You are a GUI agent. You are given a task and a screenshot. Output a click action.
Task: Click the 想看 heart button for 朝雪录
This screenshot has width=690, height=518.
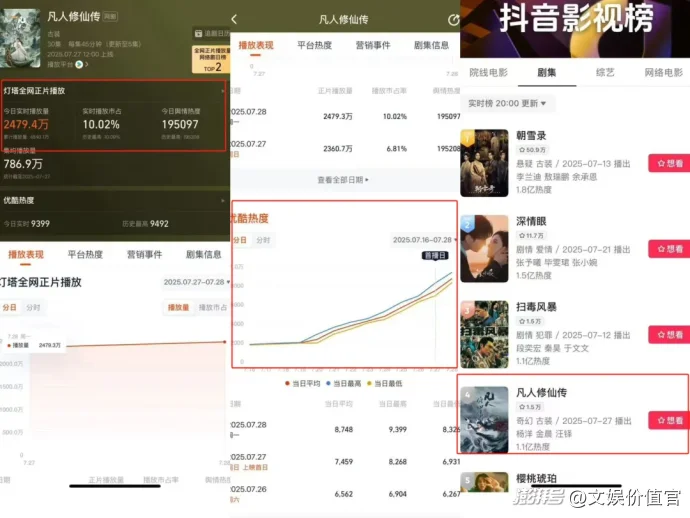(x=669, y=163)
